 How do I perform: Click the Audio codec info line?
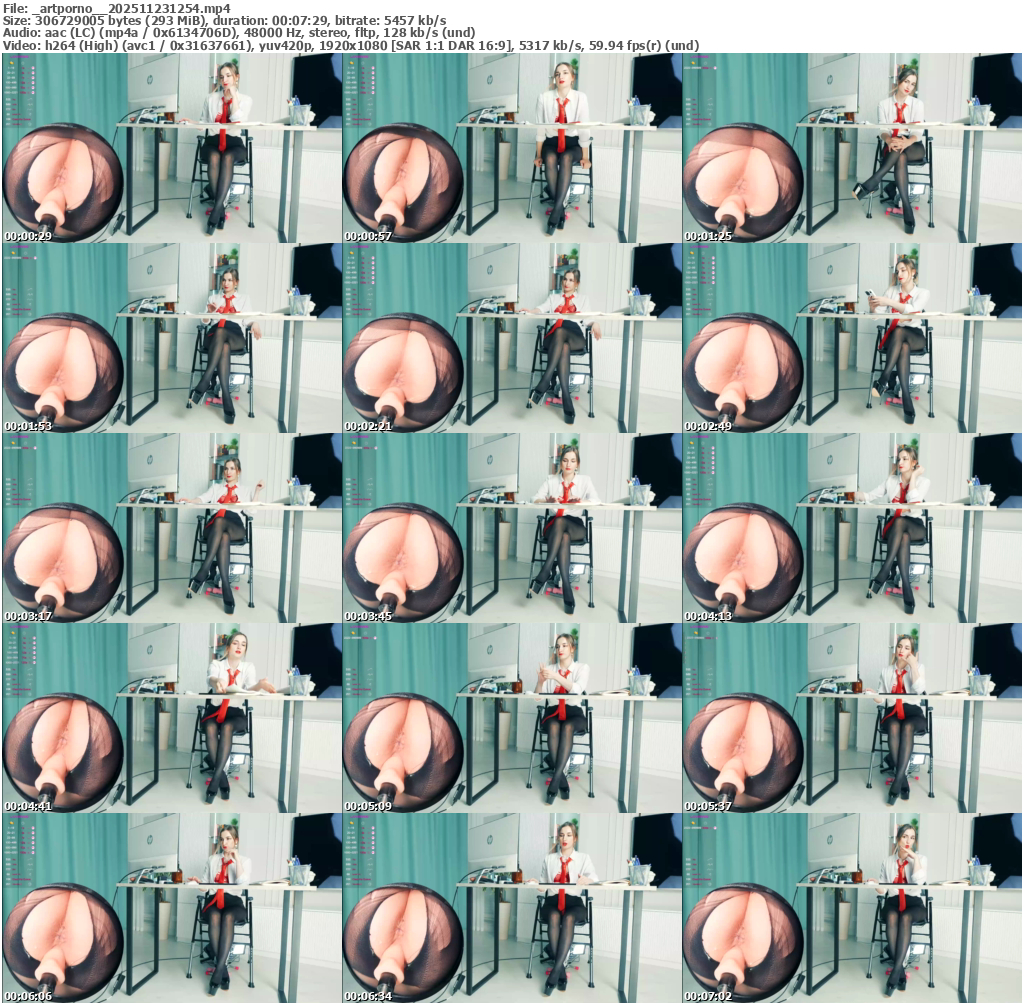(232, 33)
